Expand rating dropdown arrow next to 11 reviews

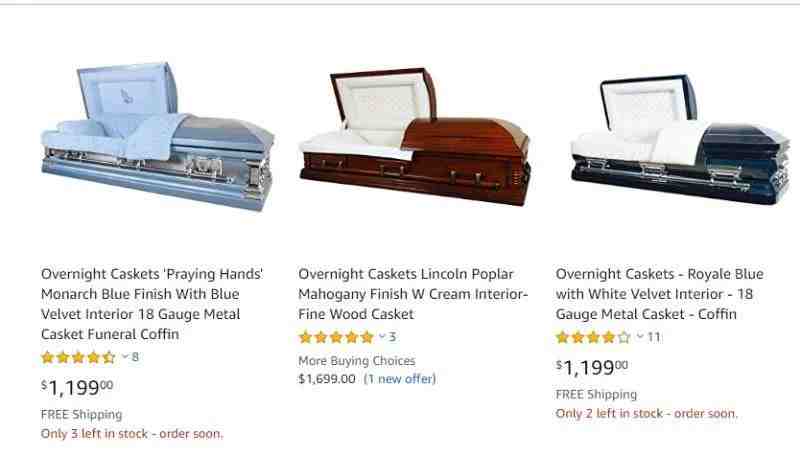point(640,336)
